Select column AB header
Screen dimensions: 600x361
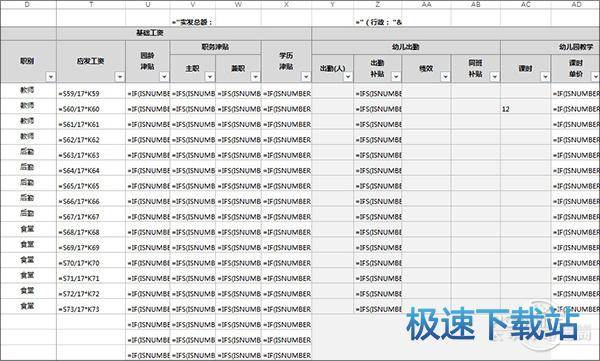click(476, 4)
